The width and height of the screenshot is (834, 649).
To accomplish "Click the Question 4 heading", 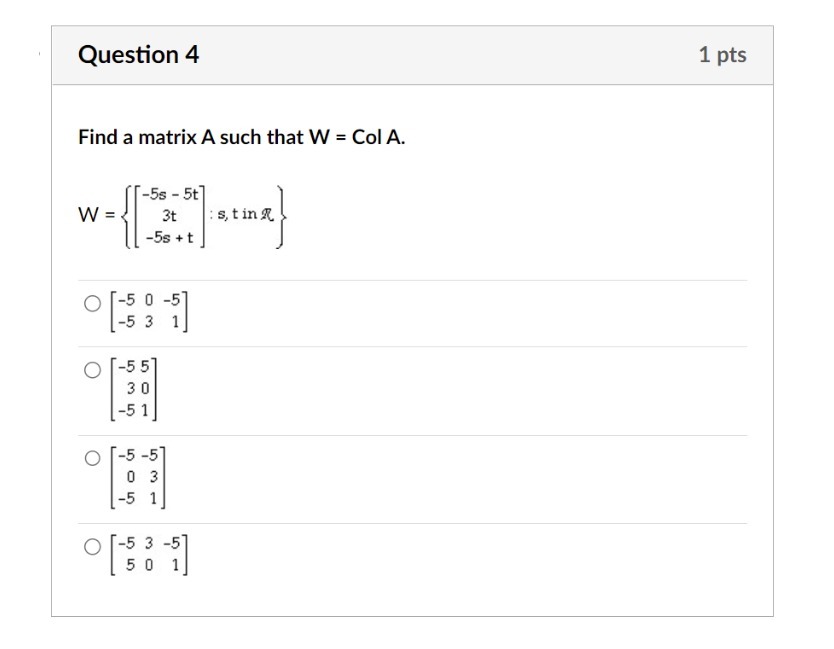I will 138,55.
